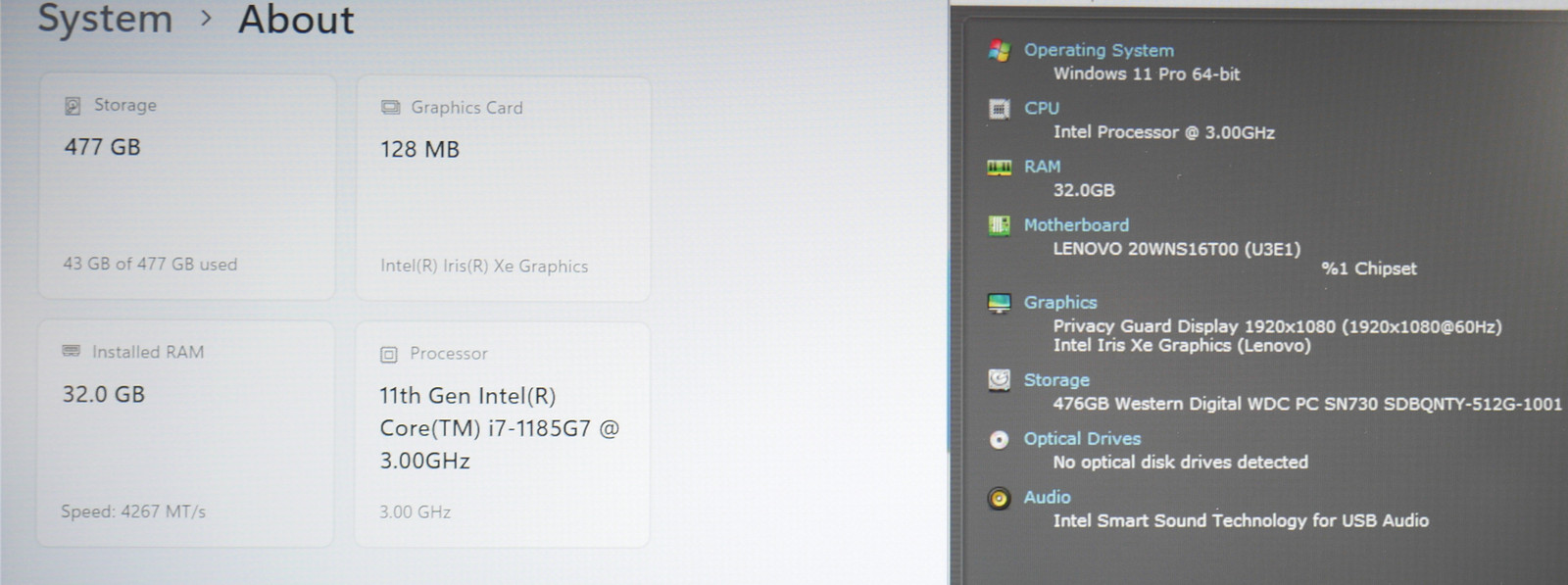Click the Graphics Card monitor icon
The image size is (1568, 585).
pos(390,108)
